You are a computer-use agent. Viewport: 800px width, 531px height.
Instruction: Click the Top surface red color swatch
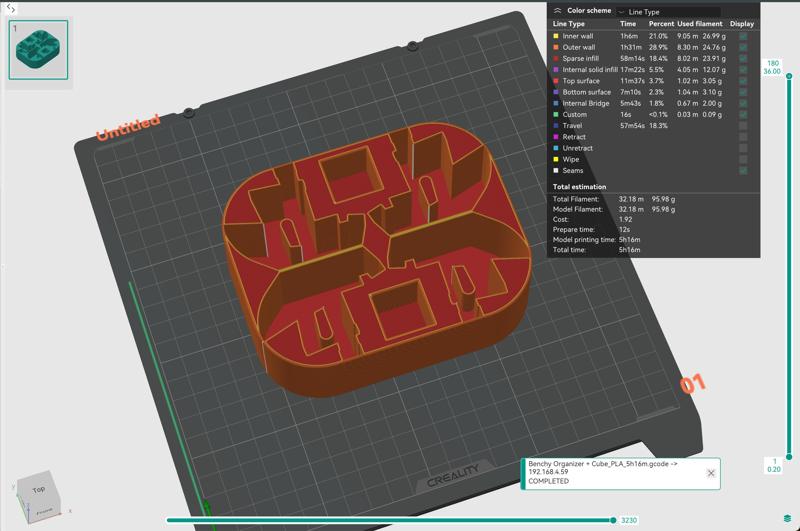556,81
